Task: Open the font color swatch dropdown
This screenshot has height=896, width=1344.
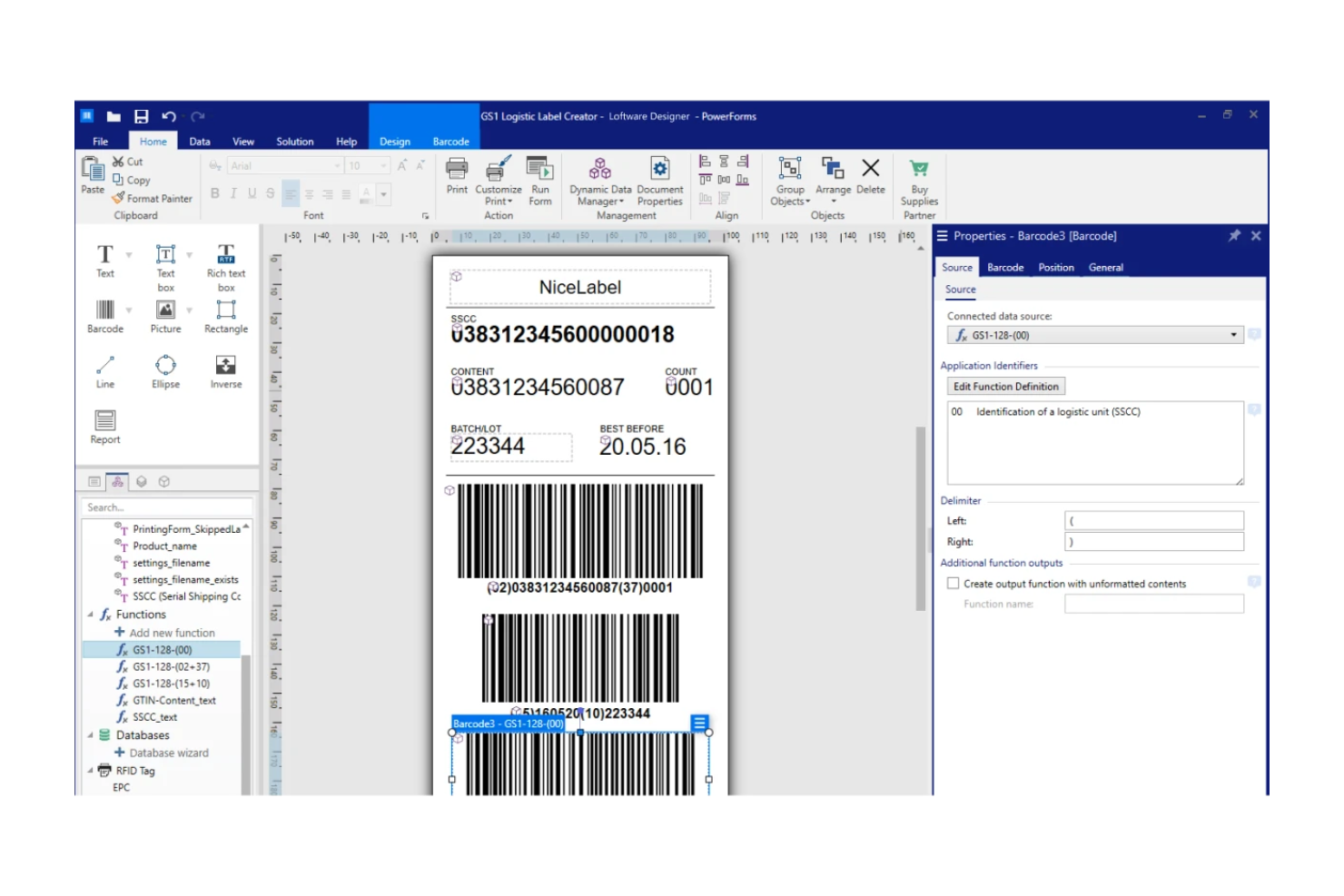Action: point(381,193)
